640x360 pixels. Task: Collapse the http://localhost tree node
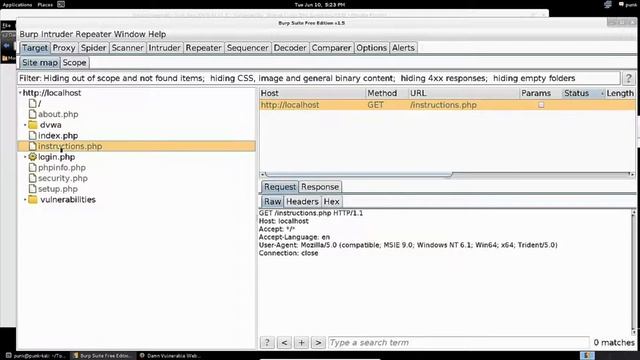[x=20, y=93]
